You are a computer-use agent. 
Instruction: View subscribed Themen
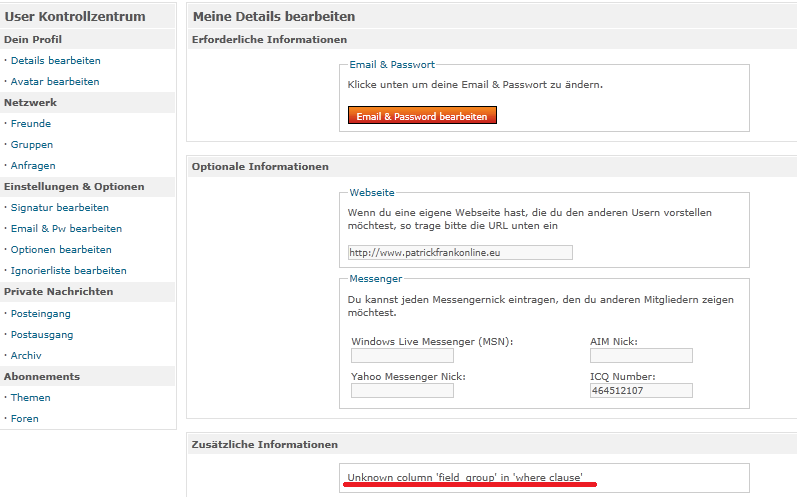30,398
